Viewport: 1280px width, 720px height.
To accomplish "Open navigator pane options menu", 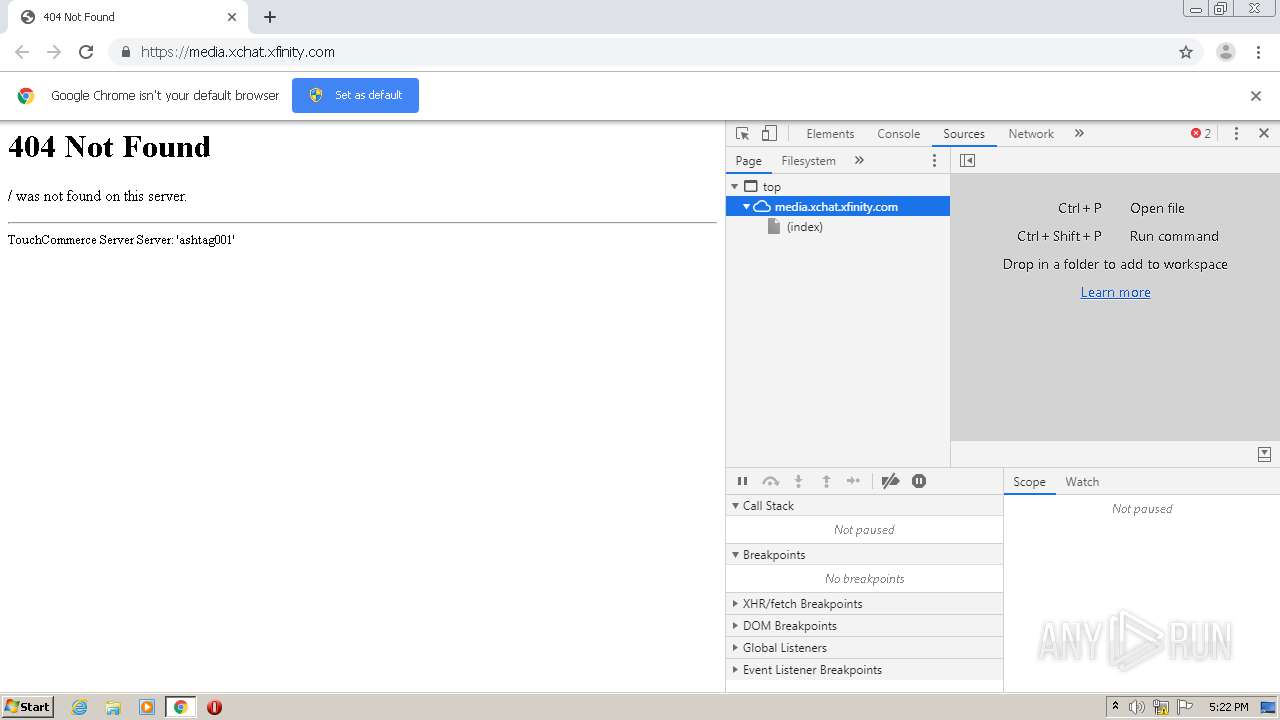I will 935,160.
